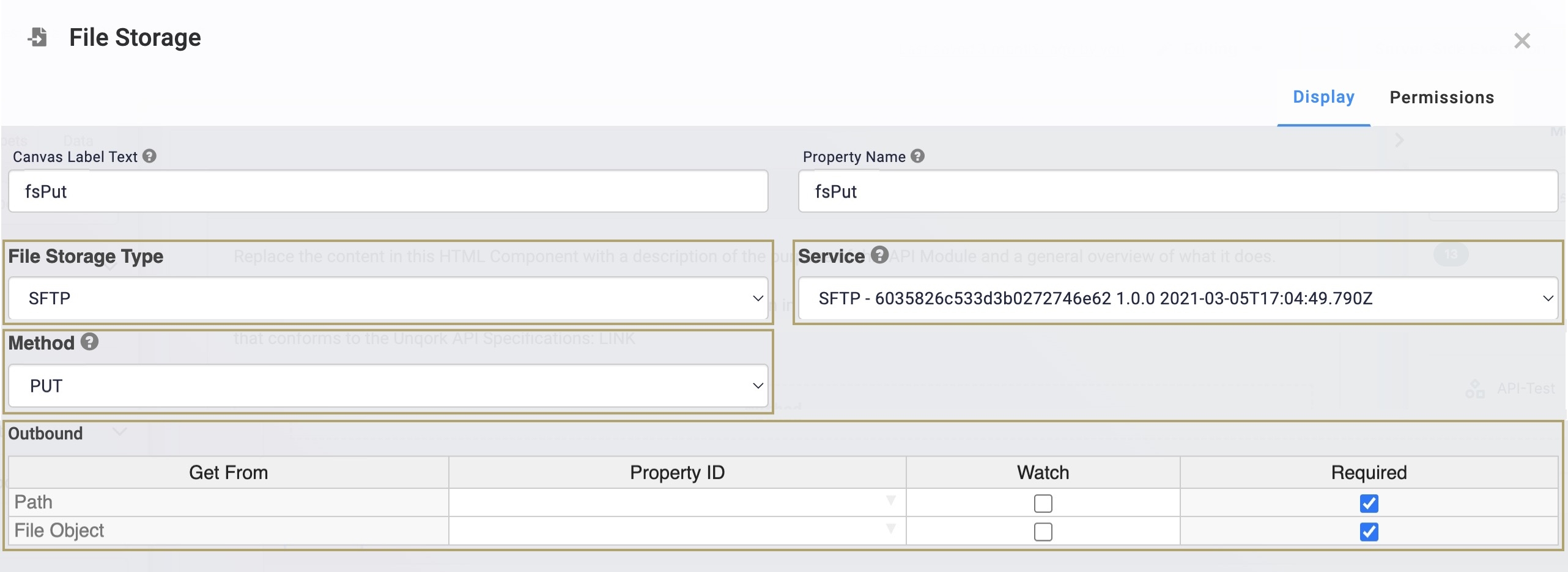Show help tooltip for Service
1568x572 pixels.
coord(879,255)
